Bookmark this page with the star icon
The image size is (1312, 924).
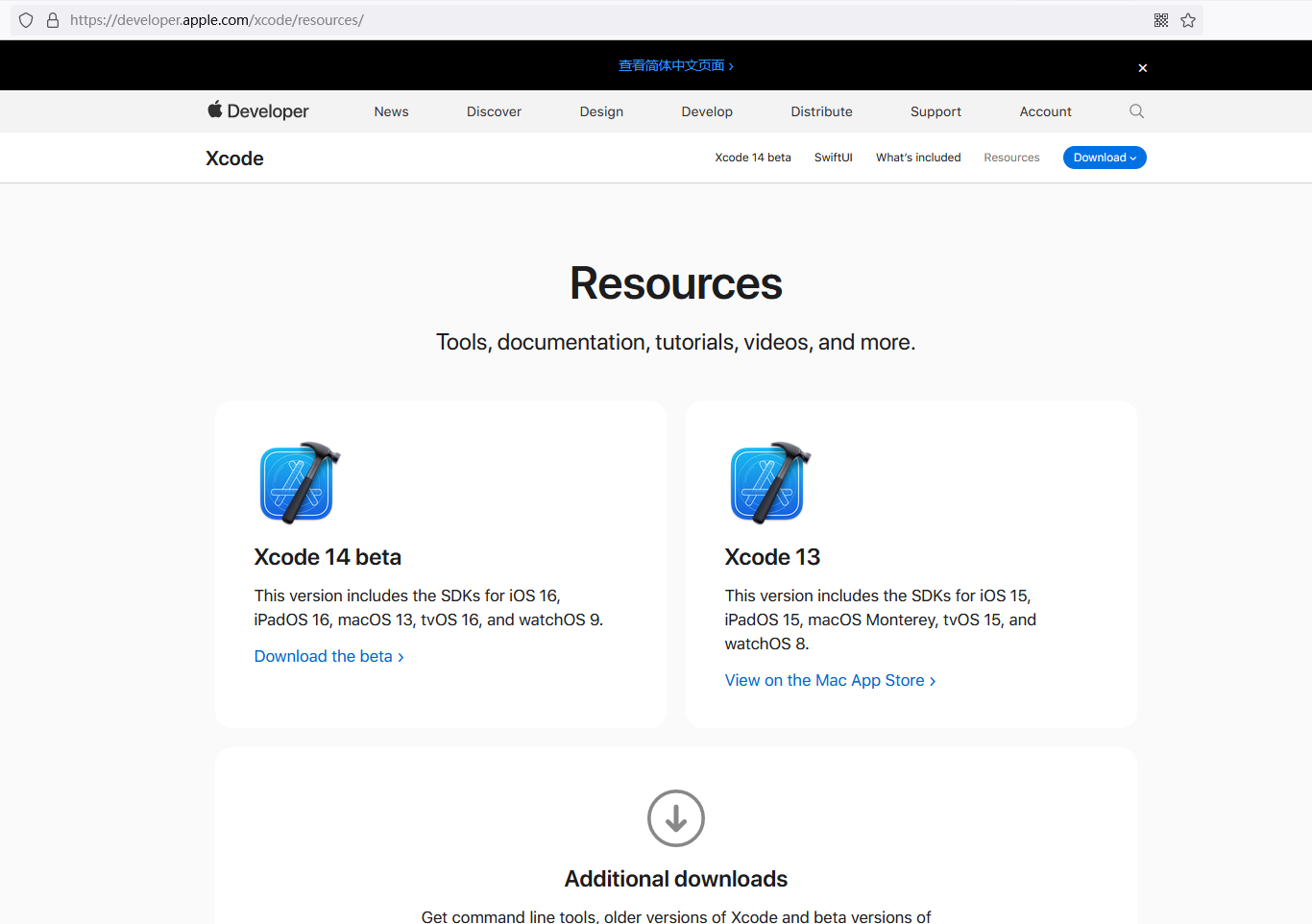pos(1188,20)
